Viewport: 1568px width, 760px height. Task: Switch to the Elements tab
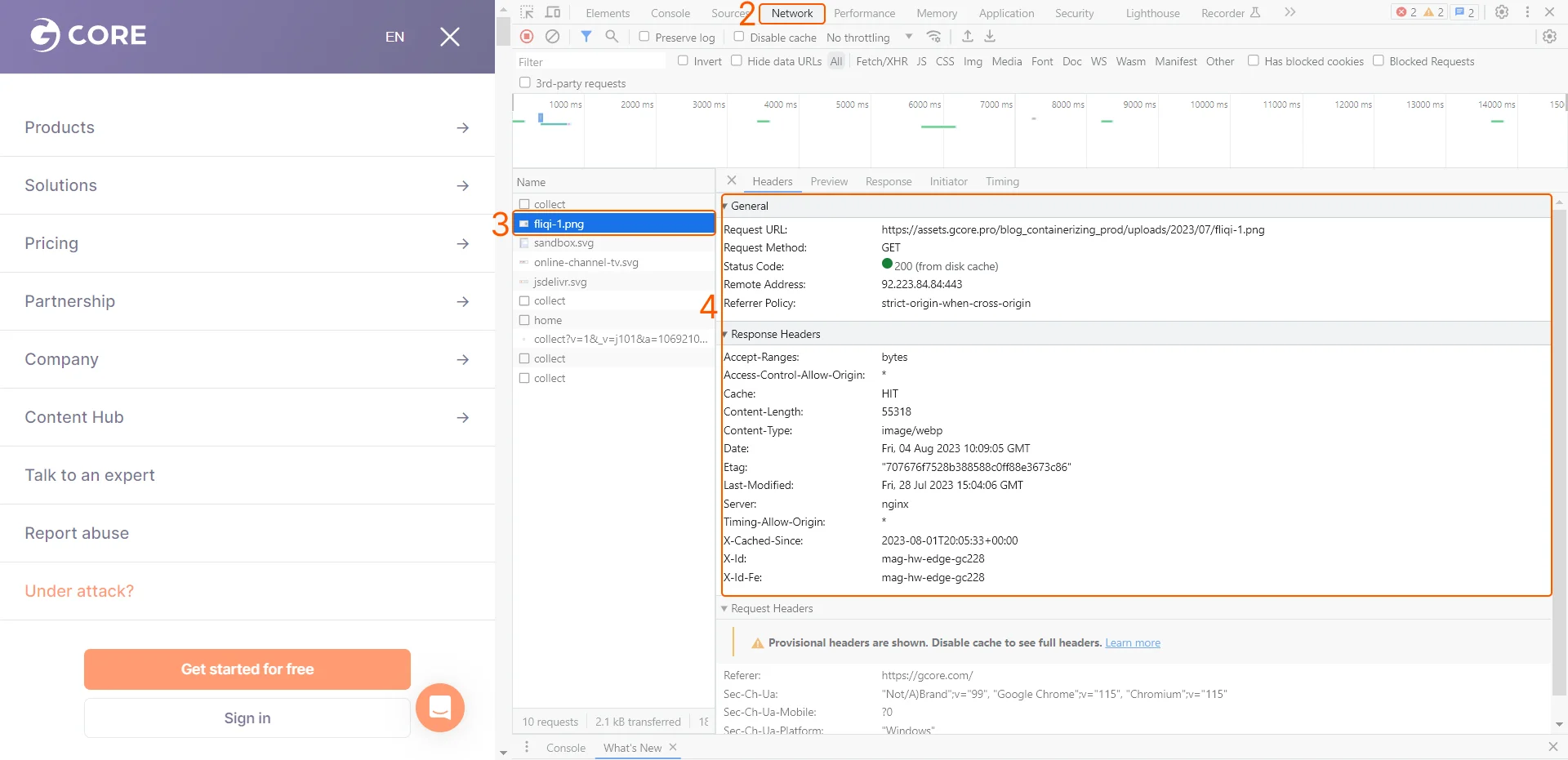coord(608,13)
